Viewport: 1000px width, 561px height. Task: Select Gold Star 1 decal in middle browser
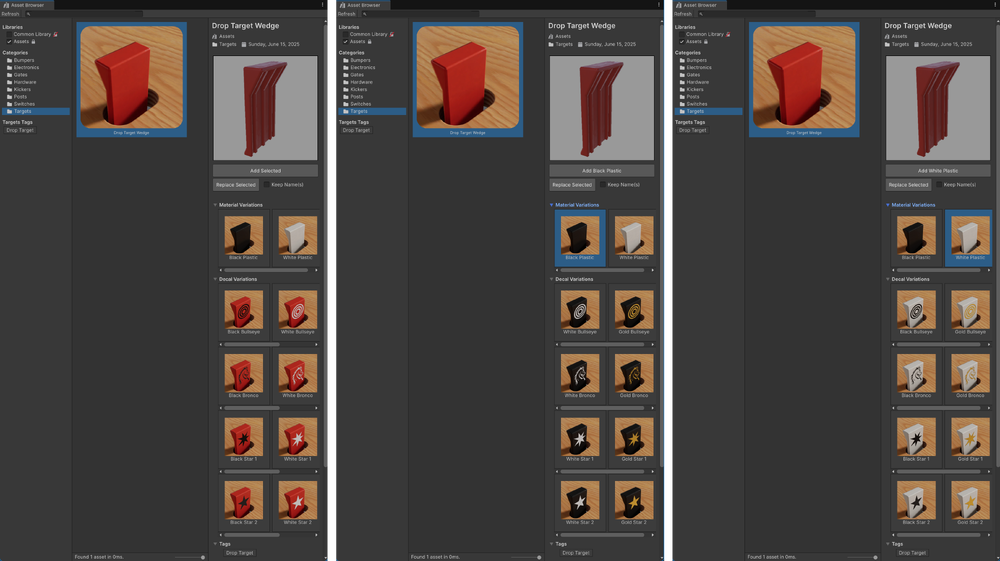coord(634,439)
